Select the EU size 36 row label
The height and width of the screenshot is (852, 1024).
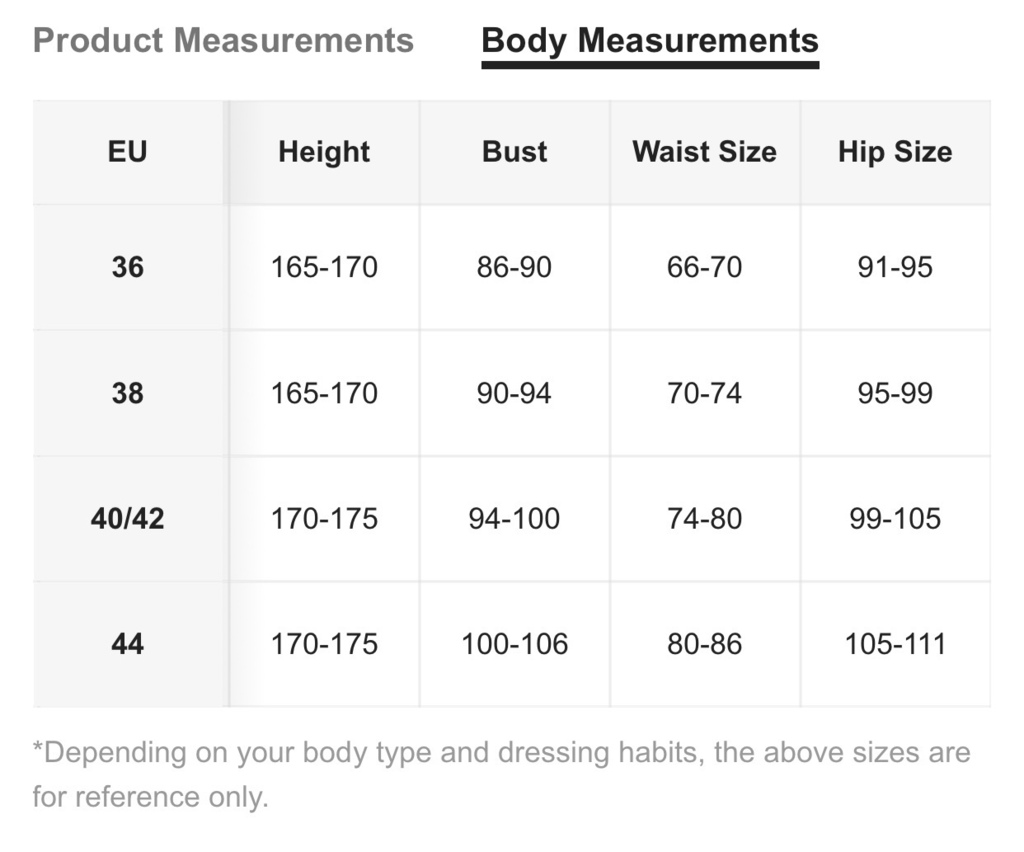(x=127, y=267)
